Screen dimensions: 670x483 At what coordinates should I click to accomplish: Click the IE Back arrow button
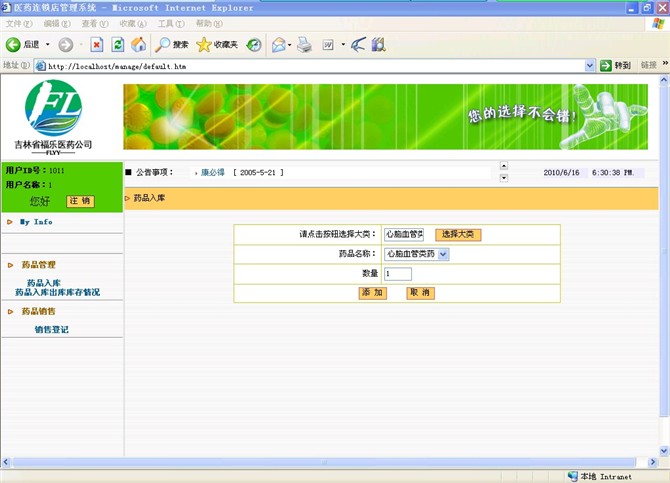[x=14, y=45]
